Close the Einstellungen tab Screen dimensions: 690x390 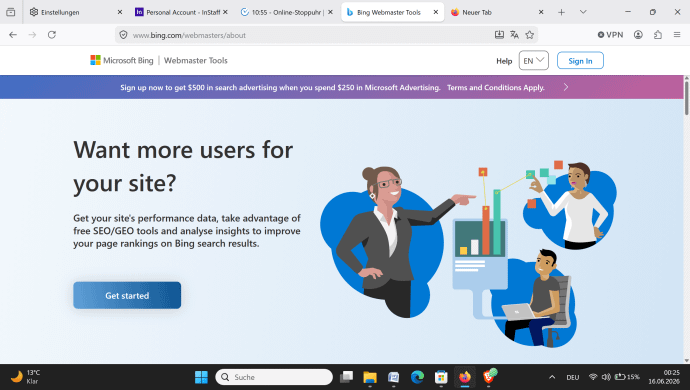click(120, 12)
